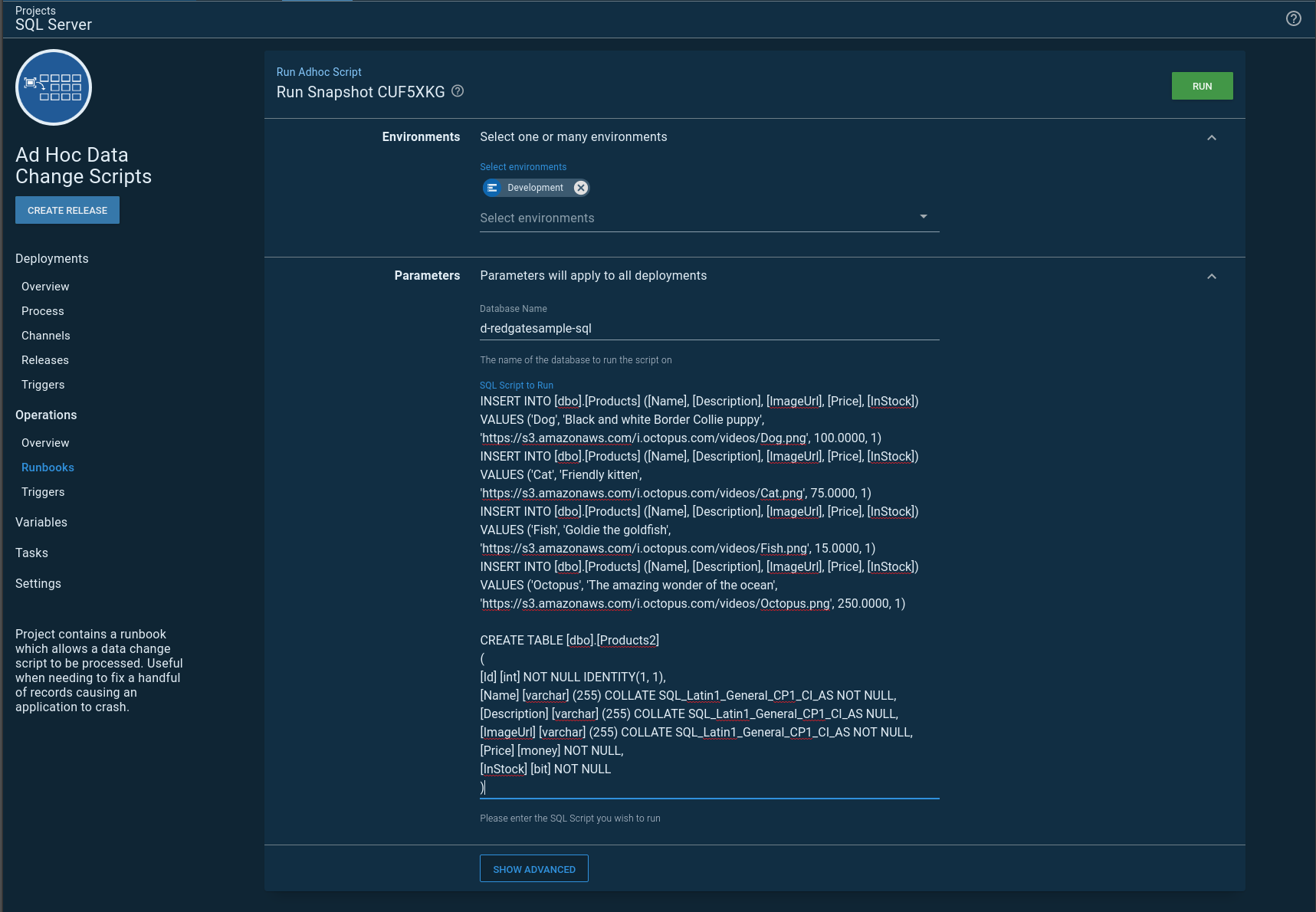Select Releases under Deployments

44,359
